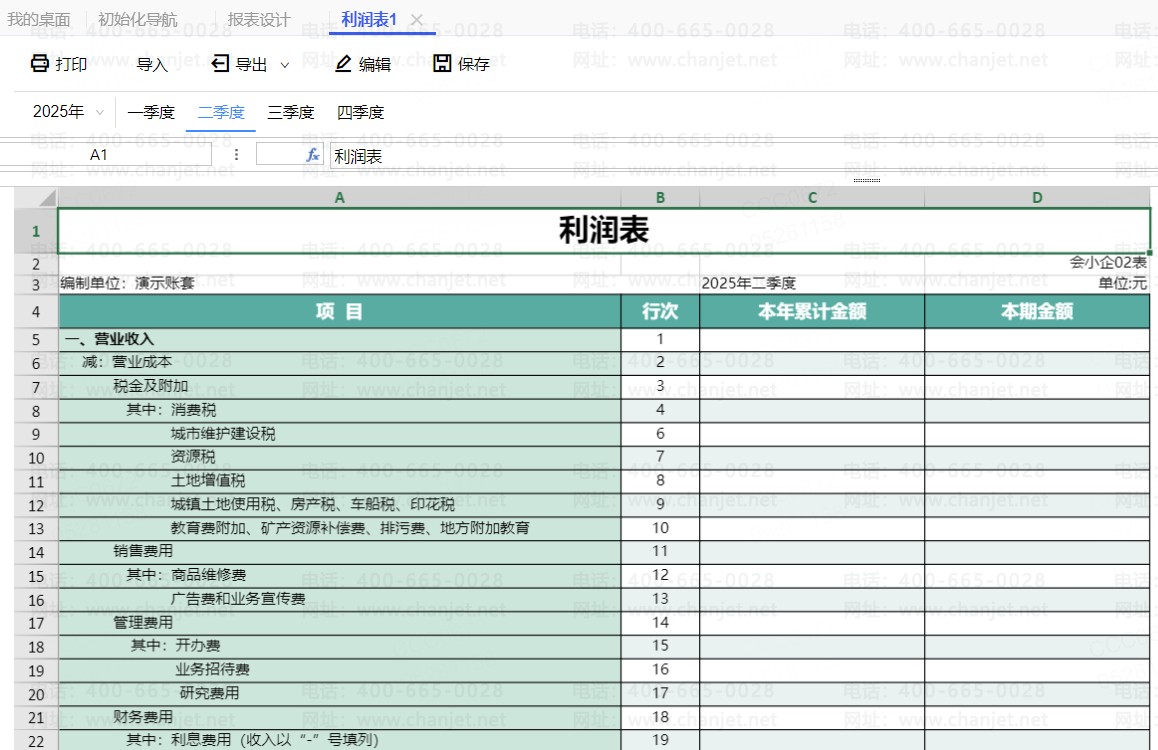Viewport: 1158px width, 750px height.
Task: Click the 行次 header cell
Action: [x=660, y=312]
